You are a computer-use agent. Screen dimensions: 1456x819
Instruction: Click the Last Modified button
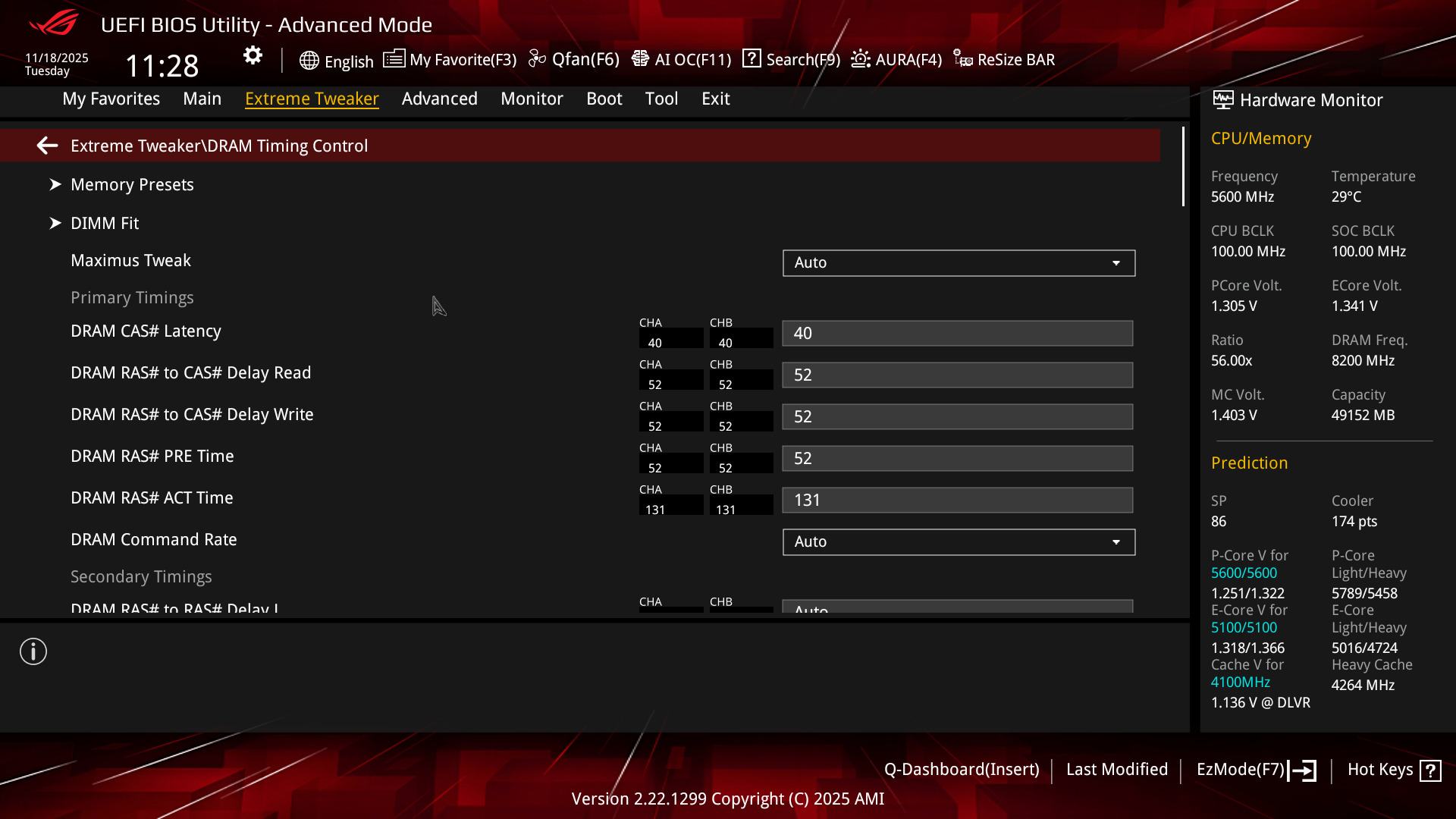1116,770
